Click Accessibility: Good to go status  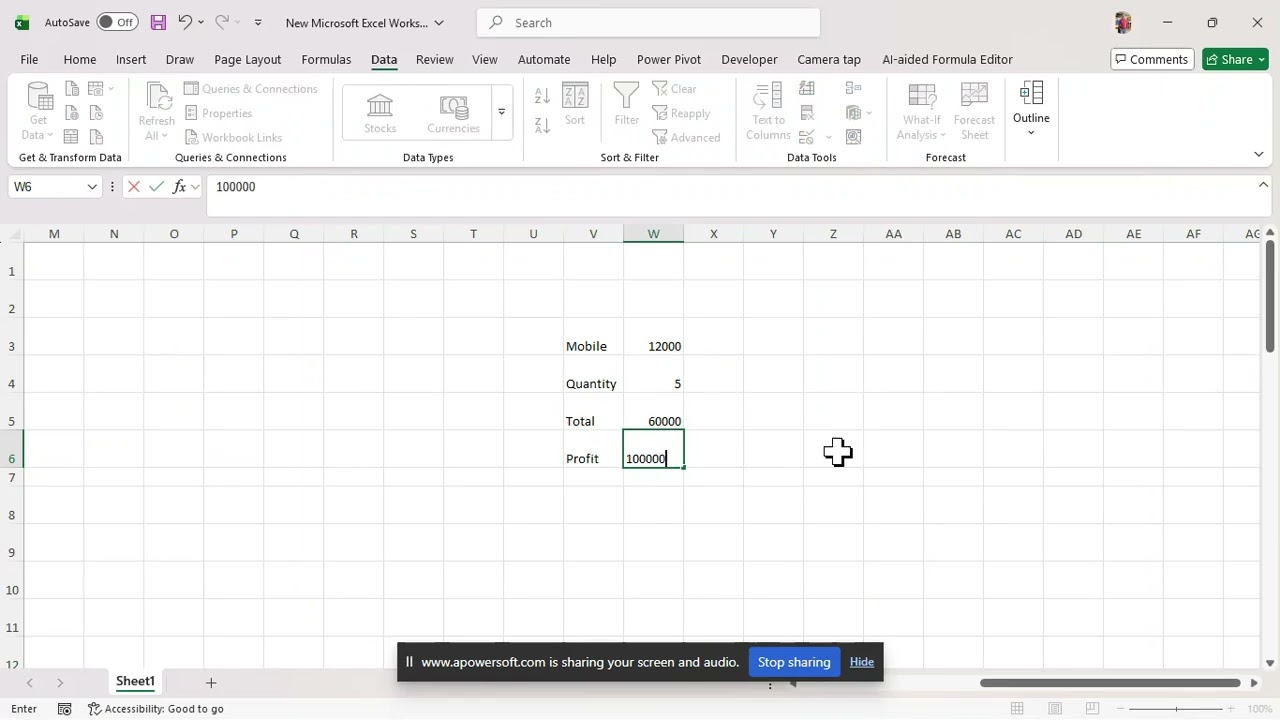[156, 709]
